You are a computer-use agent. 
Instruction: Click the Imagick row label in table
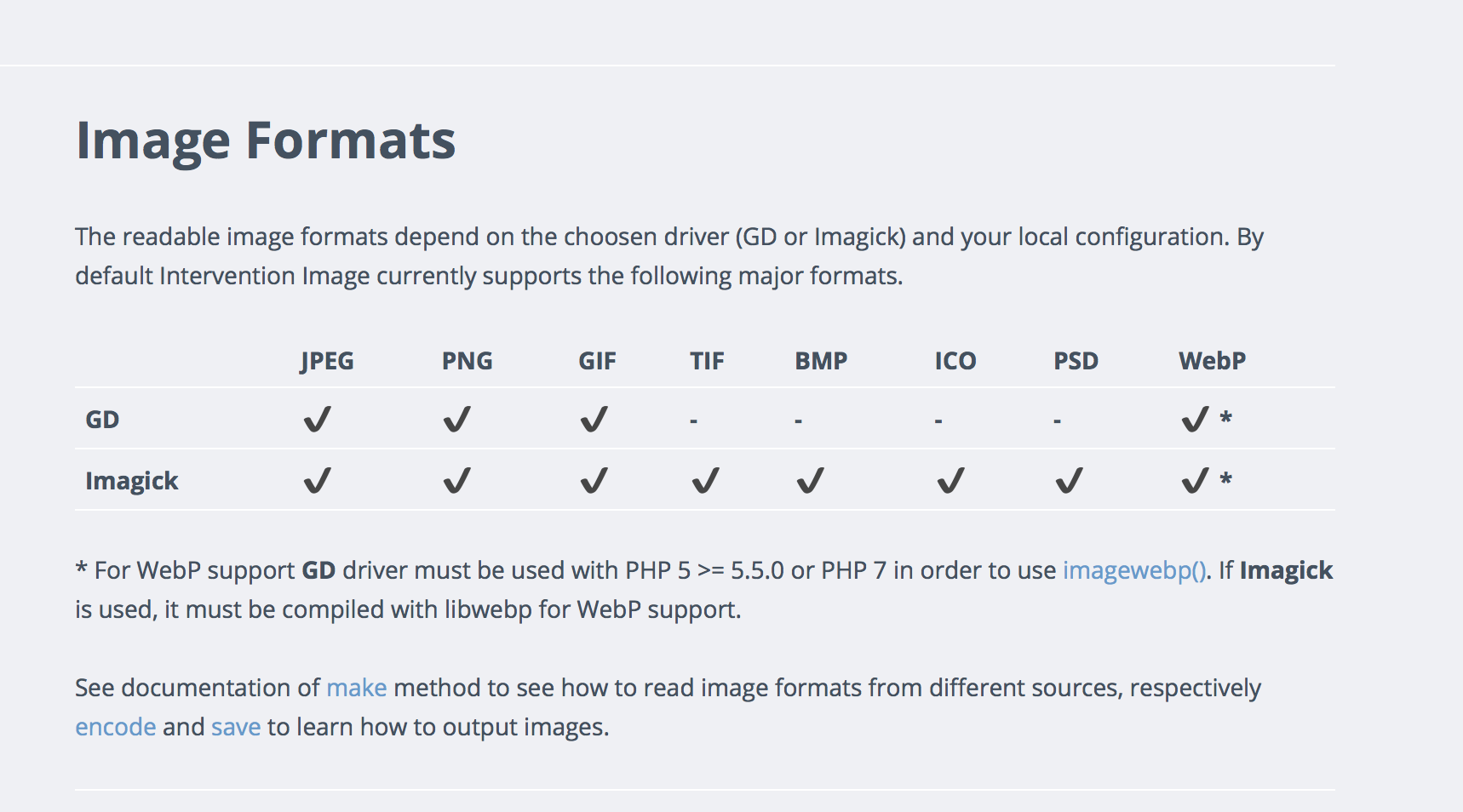[132, 481]
